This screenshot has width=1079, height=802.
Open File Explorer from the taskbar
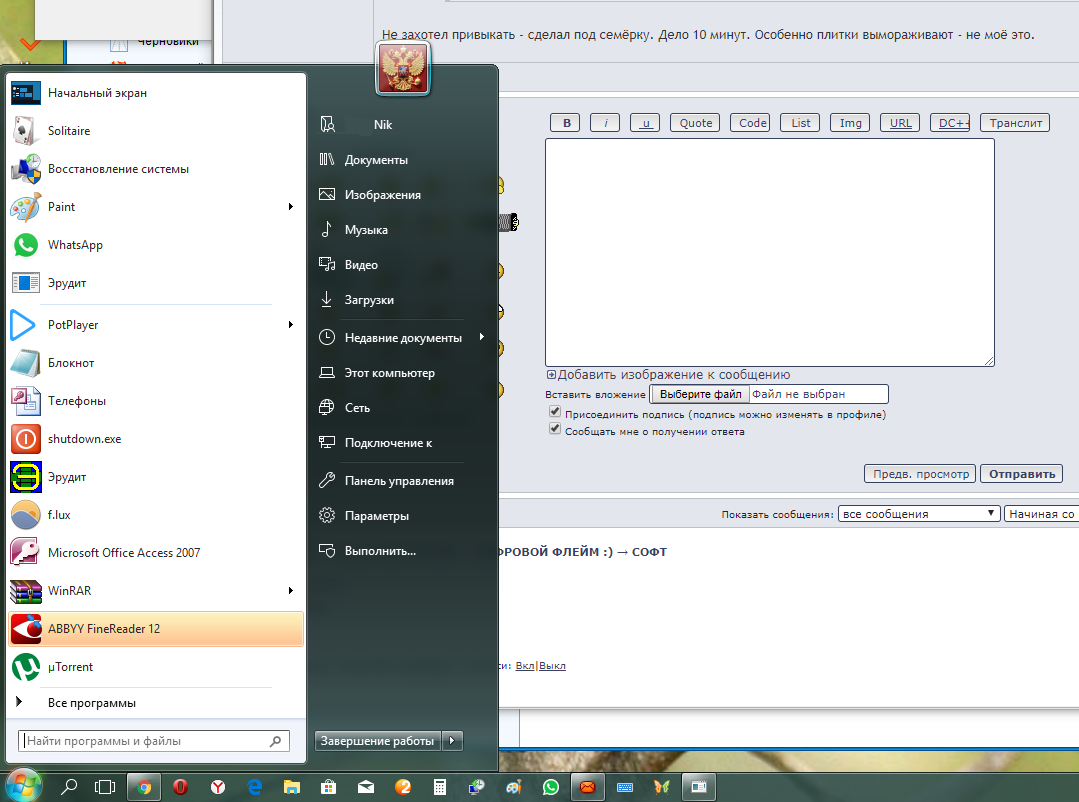click(292, 786)
